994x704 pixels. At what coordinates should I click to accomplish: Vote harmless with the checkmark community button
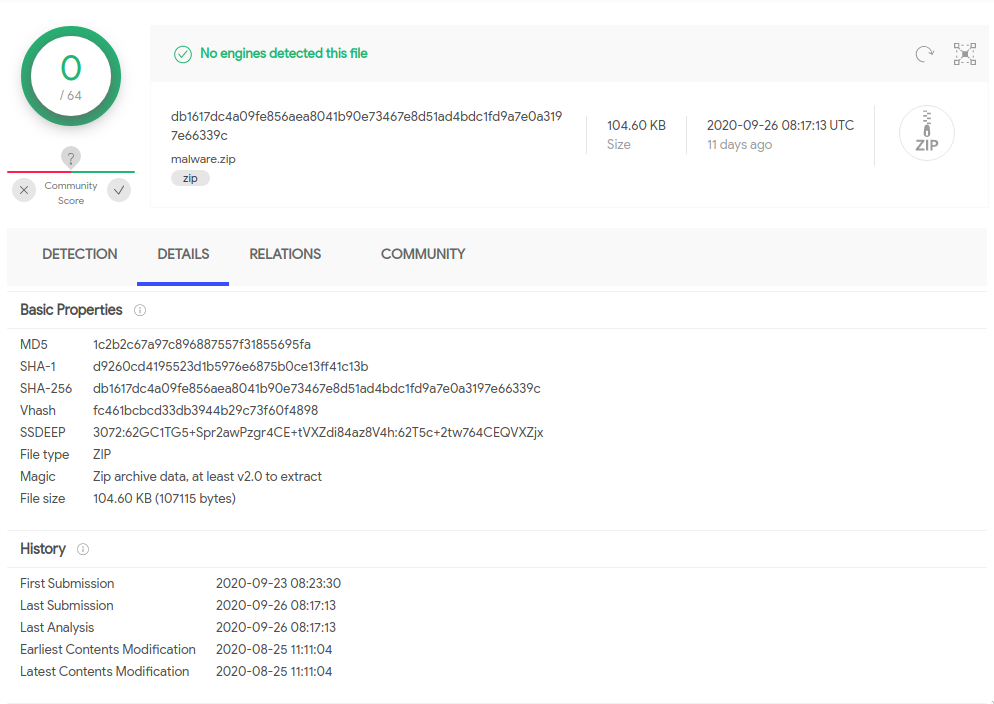click(119, 190)
